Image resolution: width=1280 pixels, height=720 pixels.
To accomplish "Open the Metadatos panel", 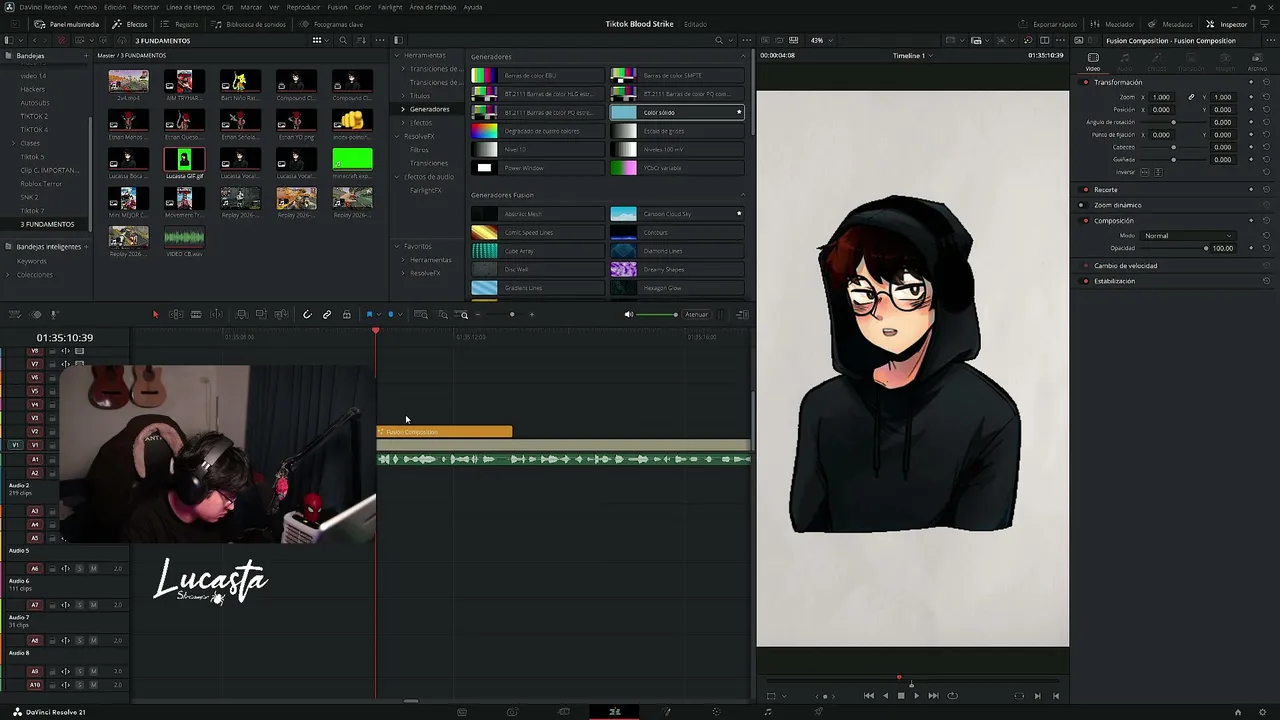I will pyautogui.click(x=1171, y=24).
